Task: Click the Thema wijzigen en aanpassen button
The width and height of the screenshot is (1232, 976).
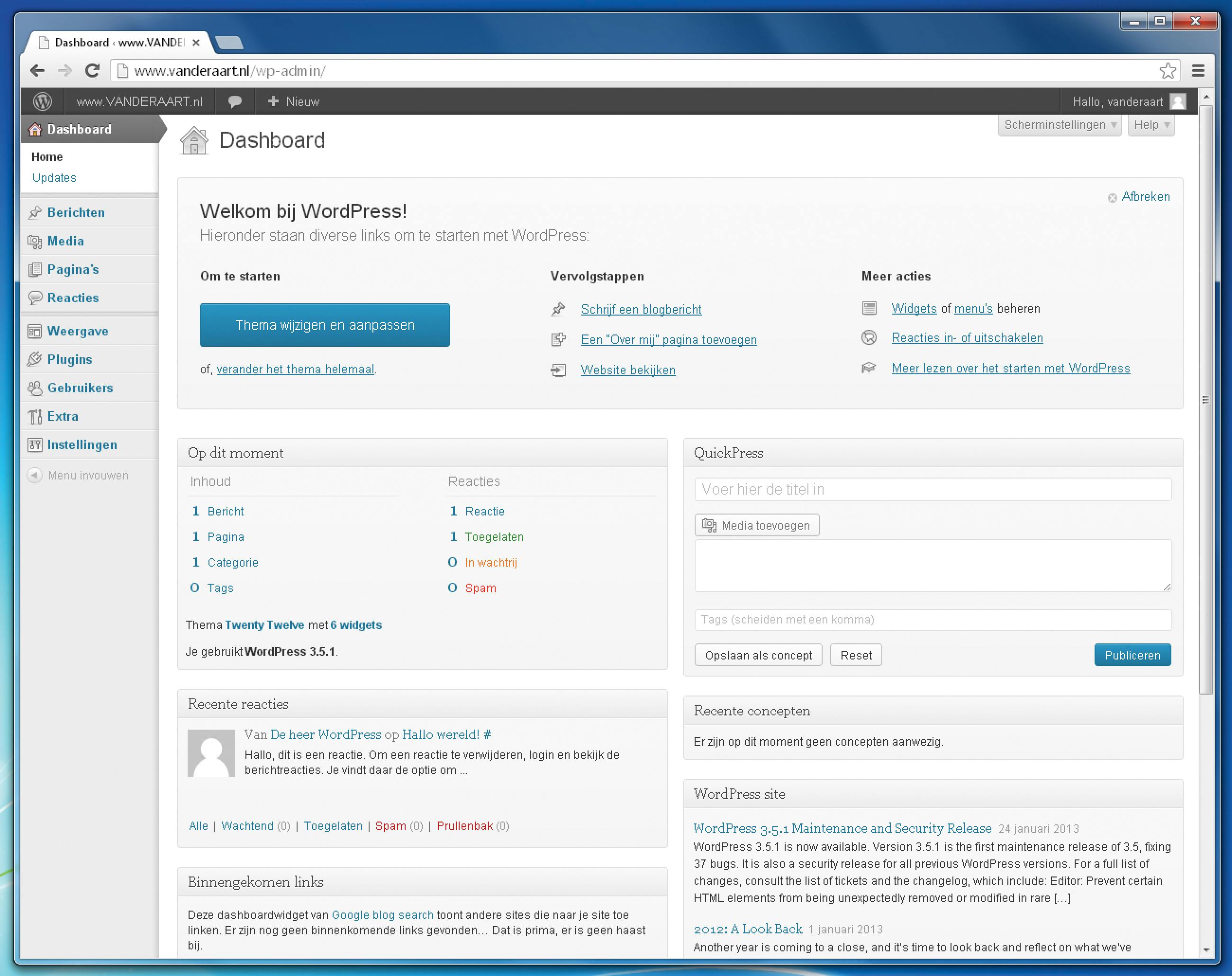Action: (x=325, y=325)
